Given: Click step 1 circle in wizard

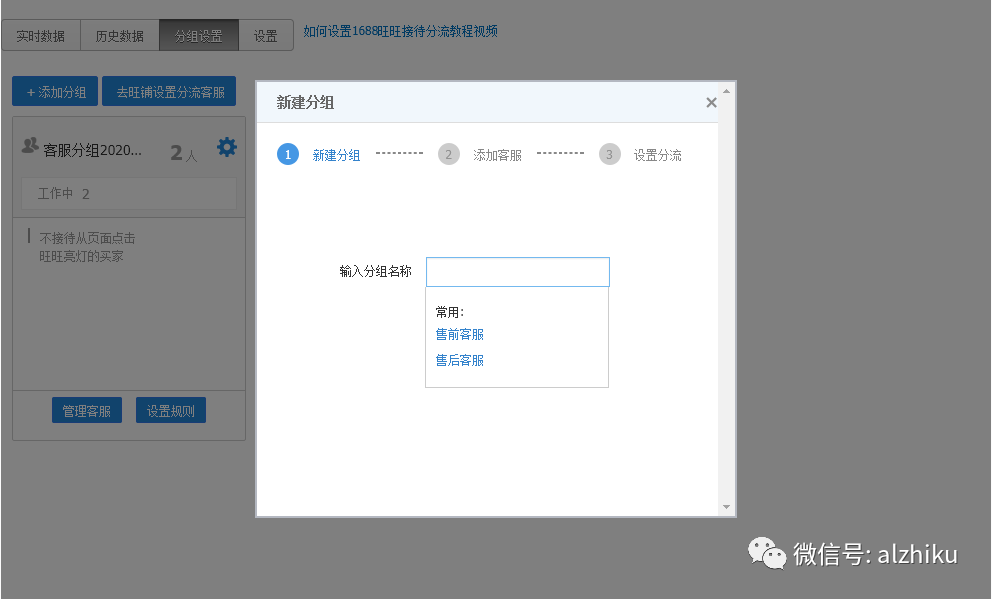Looking at the screenshot, I should click(288, 154).
